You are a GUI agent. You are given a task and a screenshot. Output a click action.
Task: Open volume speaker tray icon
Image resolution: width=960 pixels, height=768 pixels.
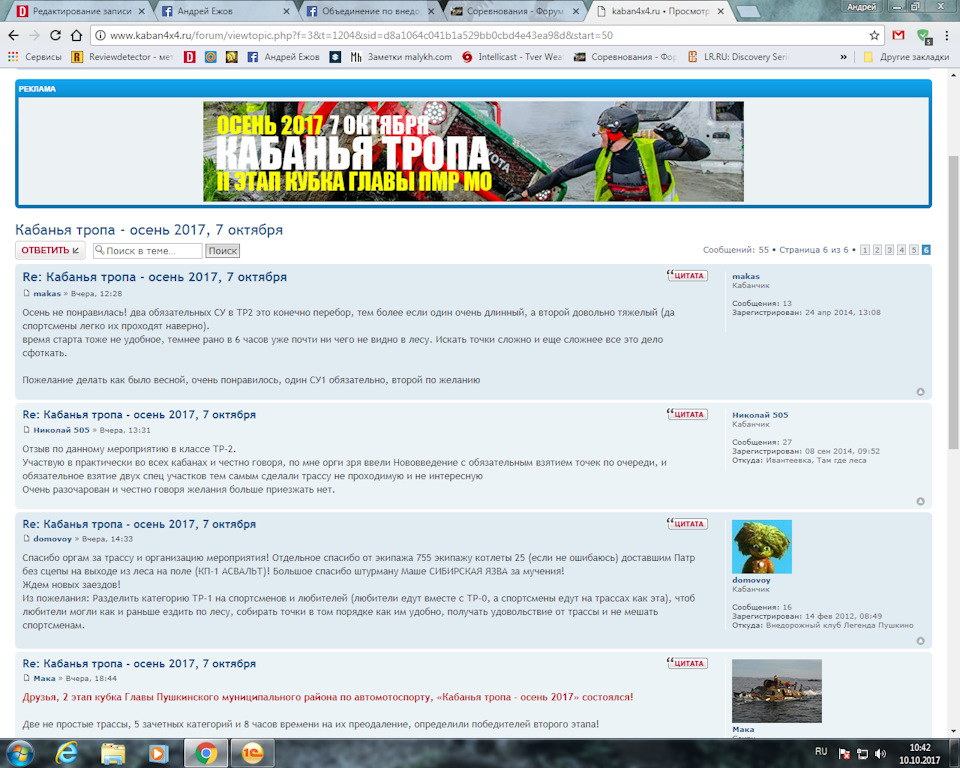(880, 753)
